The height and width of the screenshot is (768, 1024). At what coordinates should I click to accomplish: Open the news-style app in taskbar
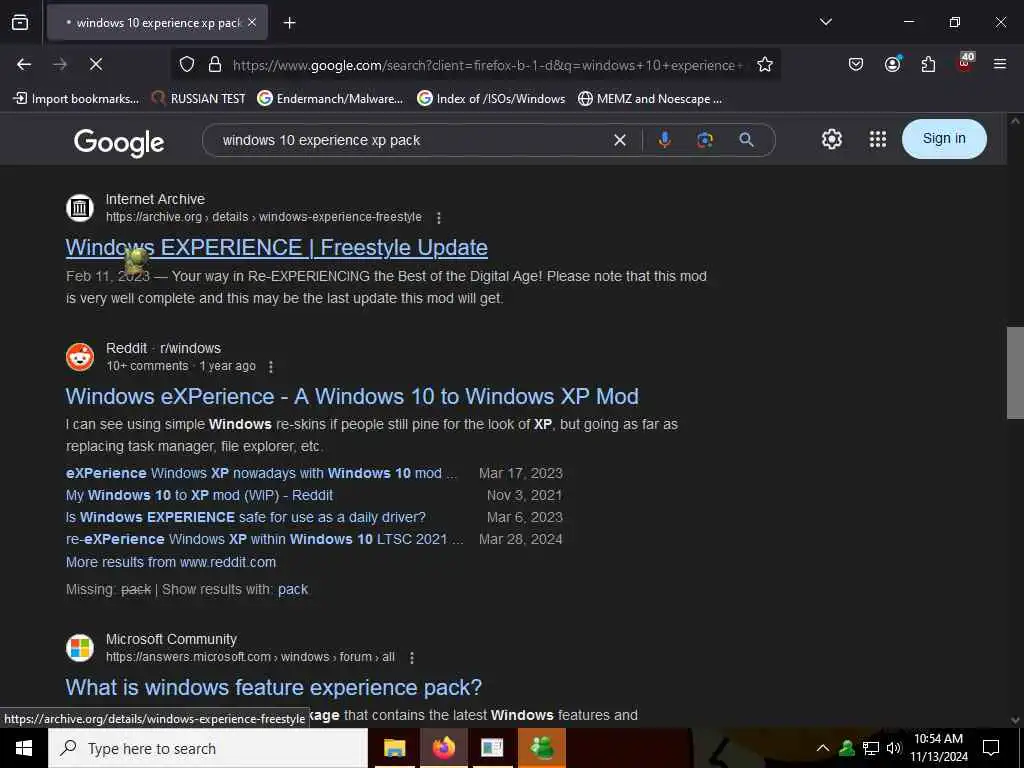[x=492, y=748]
